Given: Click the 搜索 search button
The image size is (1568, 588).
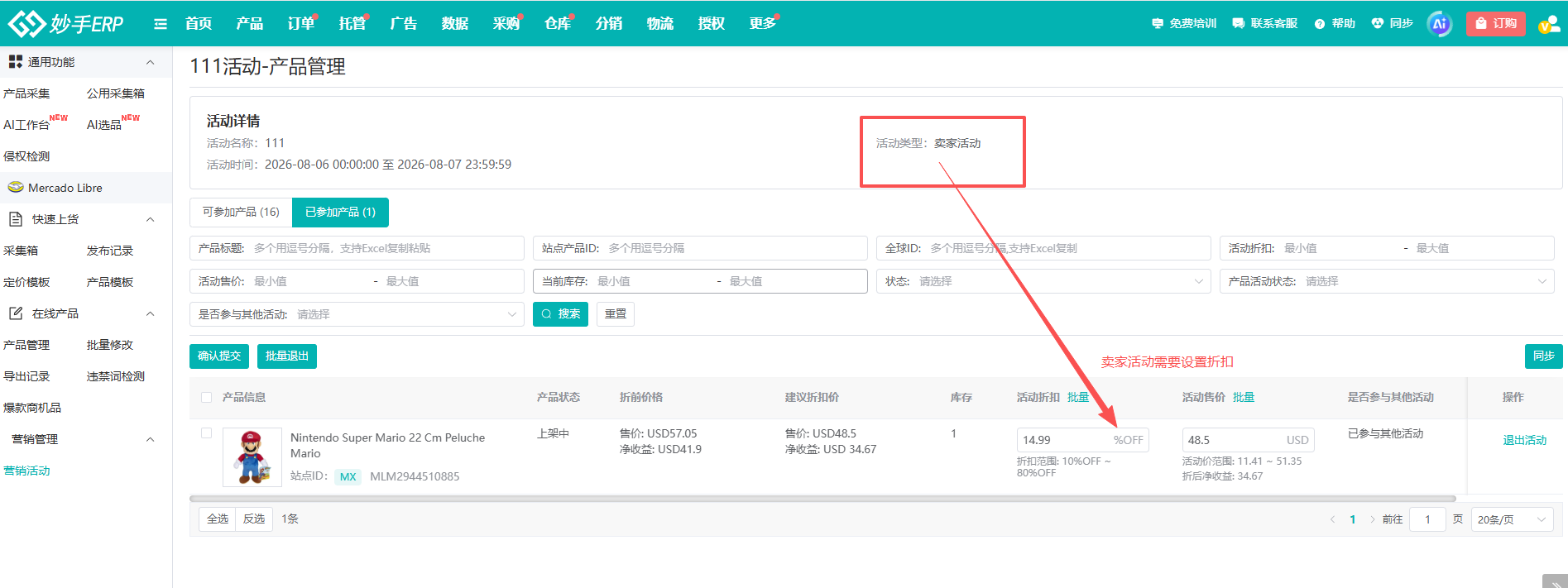Looking at the screenshot, I should click(560, 314).
